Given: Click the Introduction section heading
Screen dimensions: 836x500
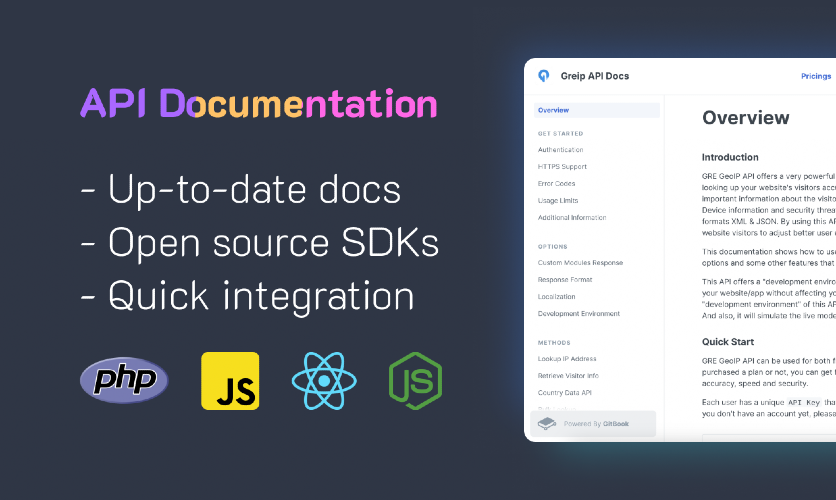Looking at the screenshot, I should [730, 157].
